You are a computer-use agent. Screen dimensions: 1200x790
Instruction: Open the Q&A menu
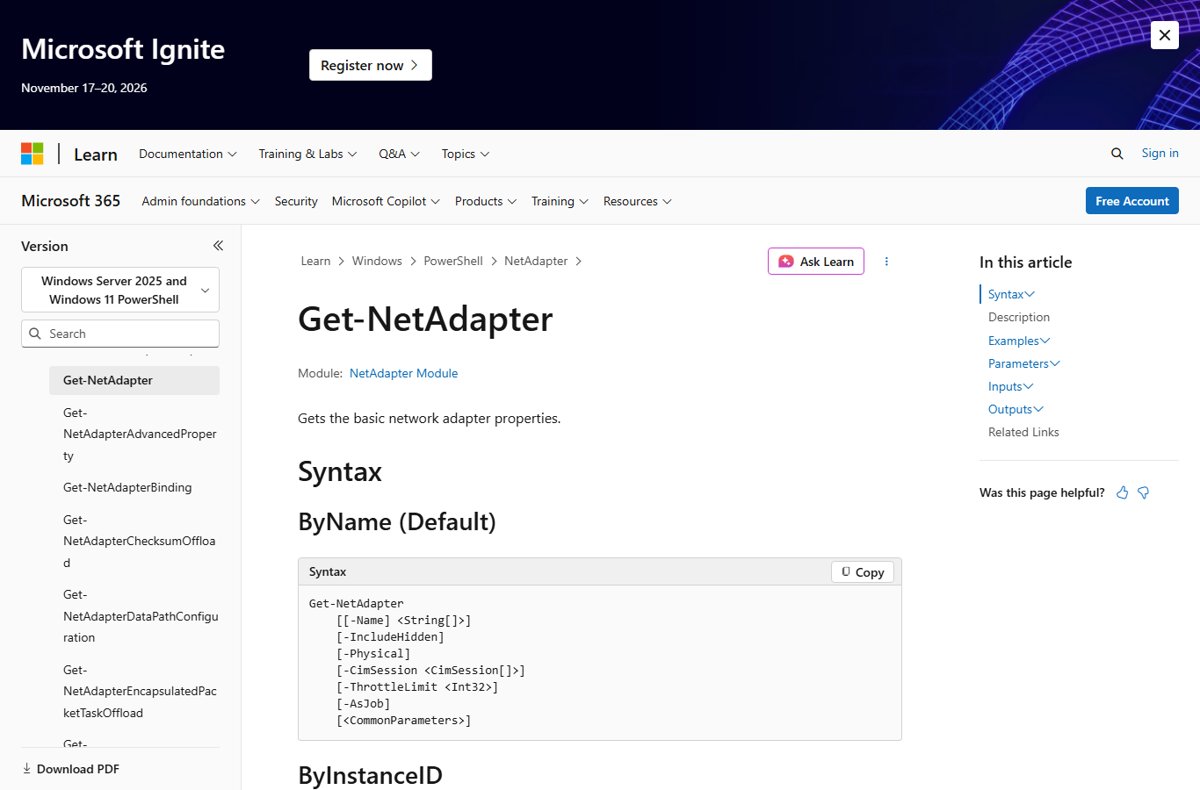tap(399, 154)
